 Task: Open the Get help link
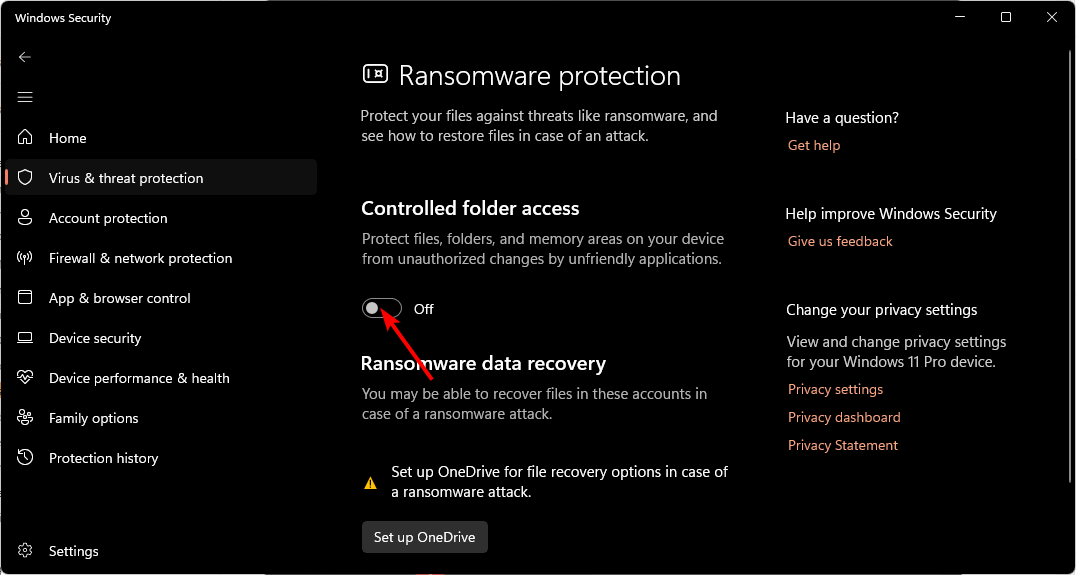(x=814, y=145)
